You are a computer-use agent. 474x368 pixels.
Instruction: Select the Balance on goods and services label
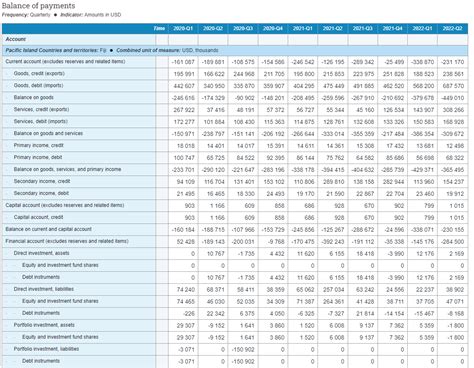48,133
